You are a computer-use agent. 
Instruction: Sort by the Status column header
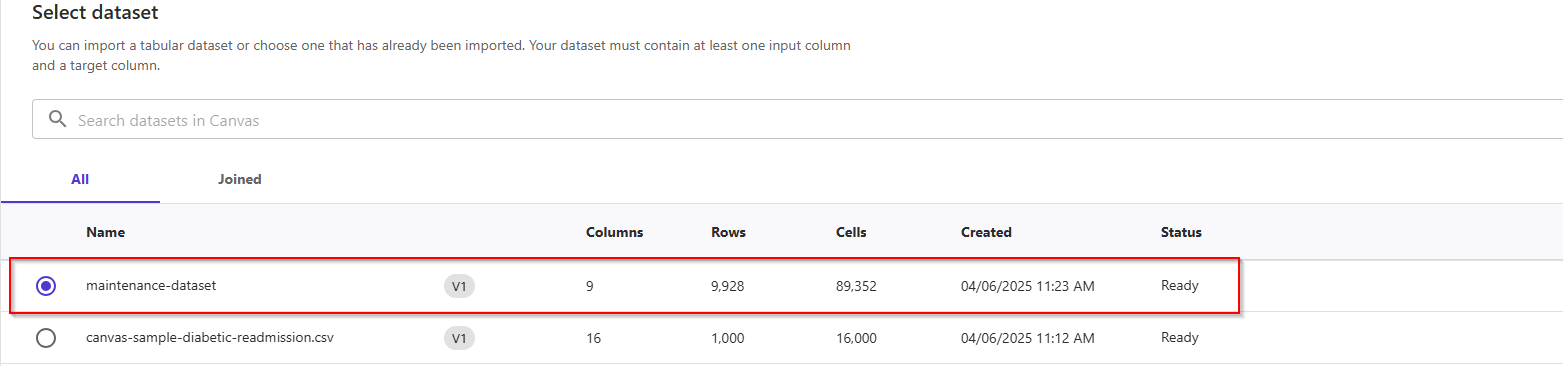click(x=1181, y=232)
